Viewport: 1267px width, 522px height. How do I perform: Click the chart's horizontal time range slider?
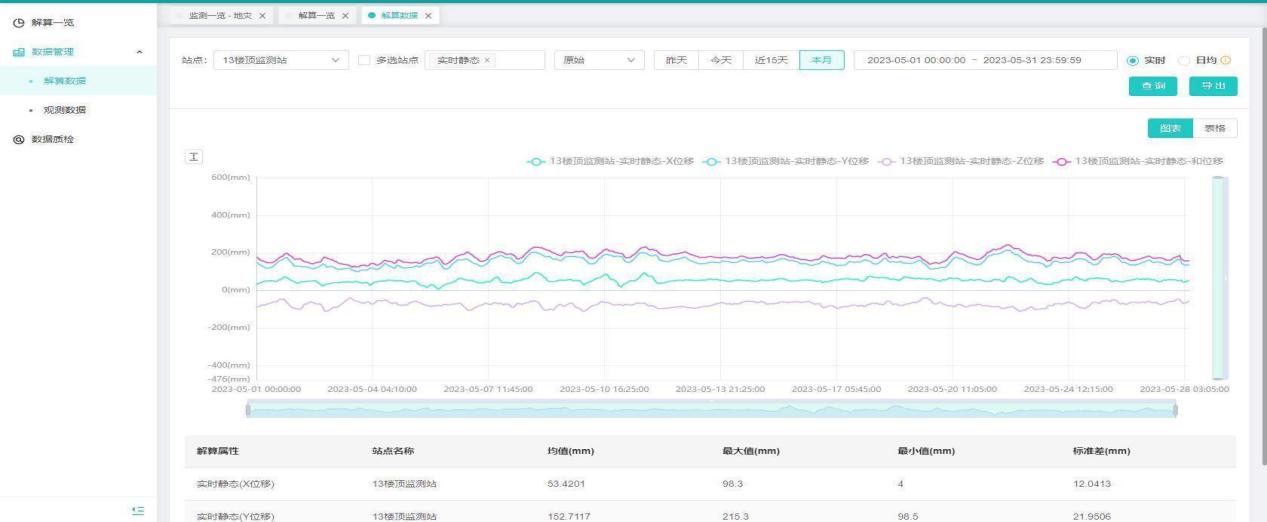click(x=710, y=410)
